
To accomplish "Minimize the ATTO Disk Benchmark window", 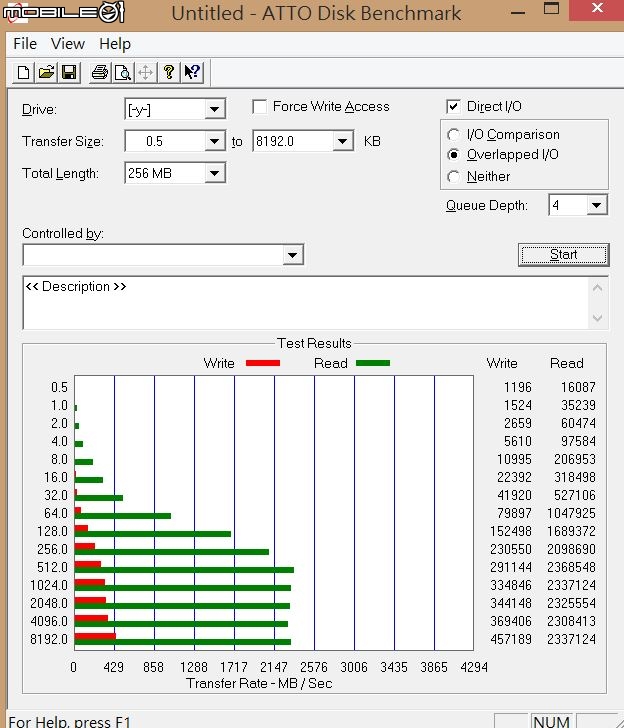I will (x=518, y=13).
